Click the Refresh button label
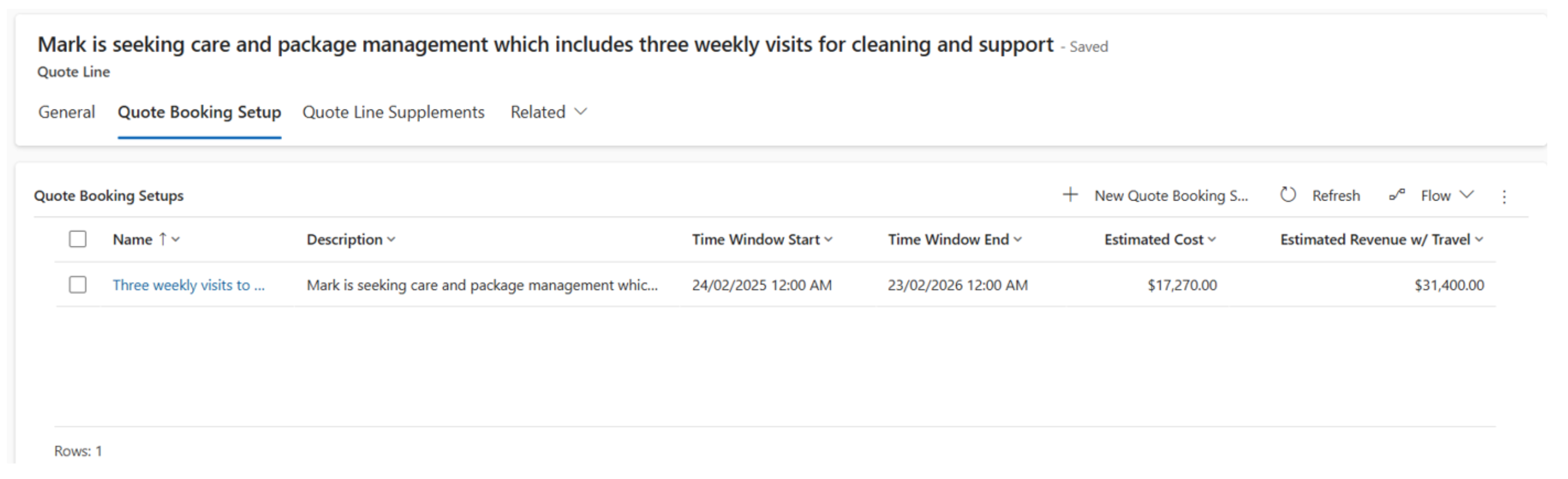 click(1335, 195)
